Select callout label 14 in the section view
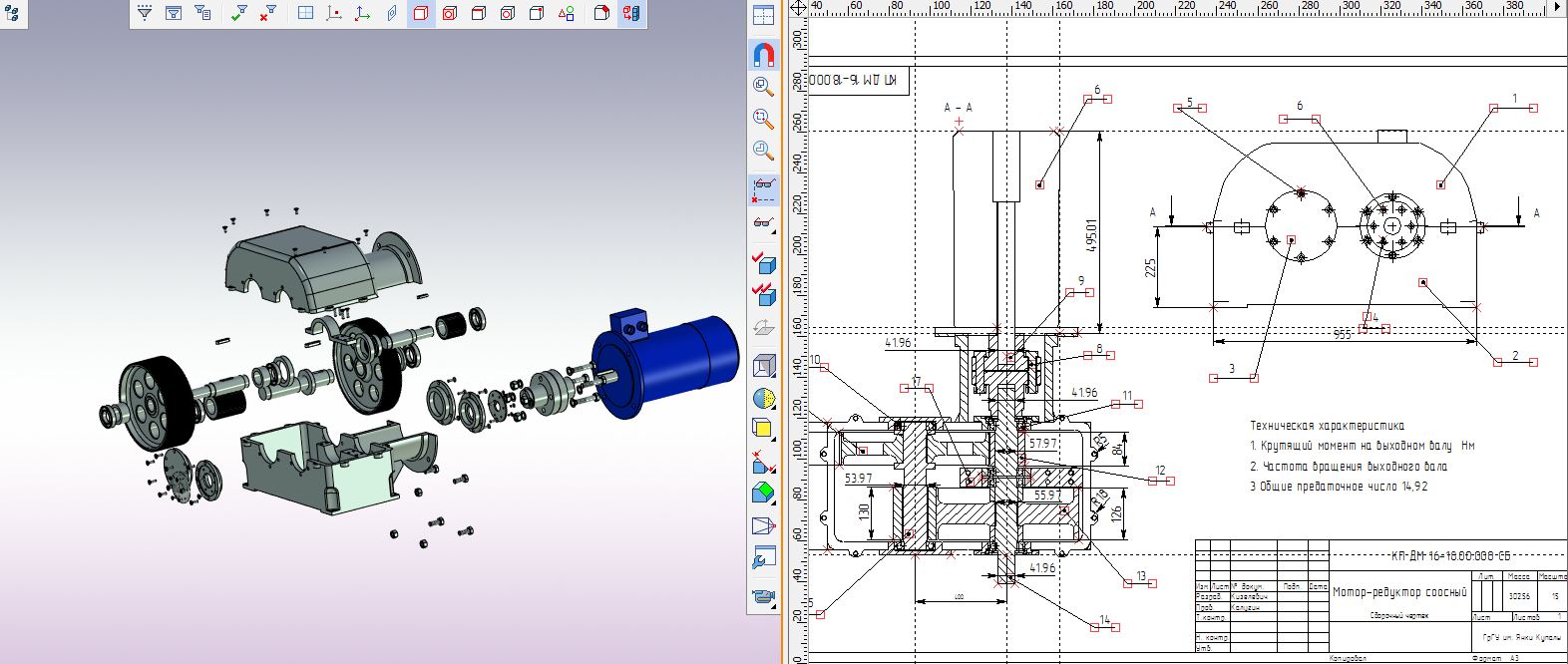The width and height of the screenshot is (1568, 664). [x=1104, y=620]
